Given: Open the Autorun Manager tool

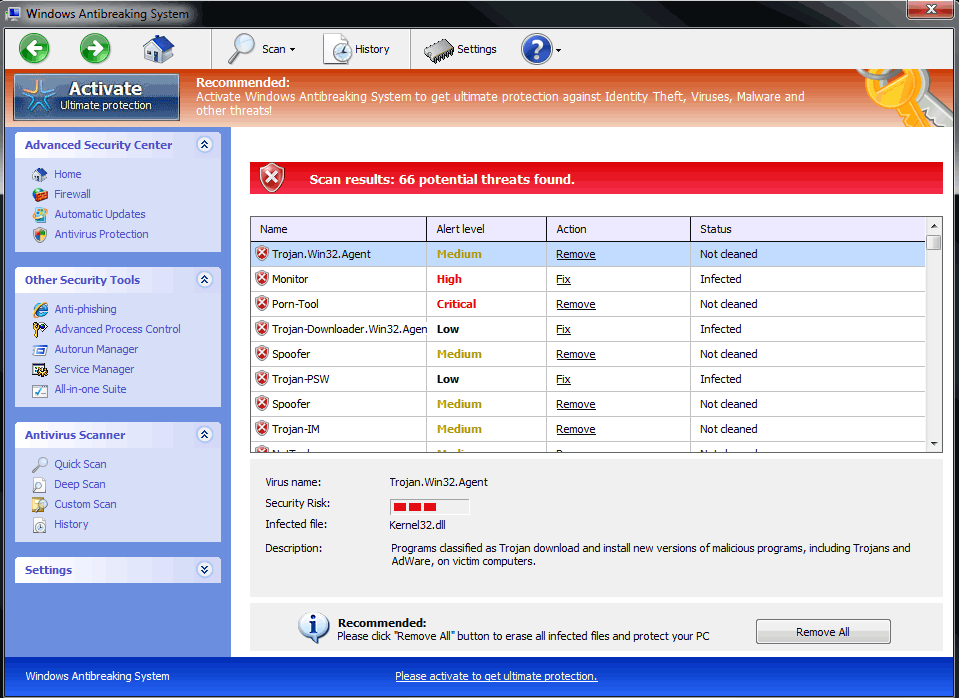Looking at the screenshot, I should tap(96, 349).
